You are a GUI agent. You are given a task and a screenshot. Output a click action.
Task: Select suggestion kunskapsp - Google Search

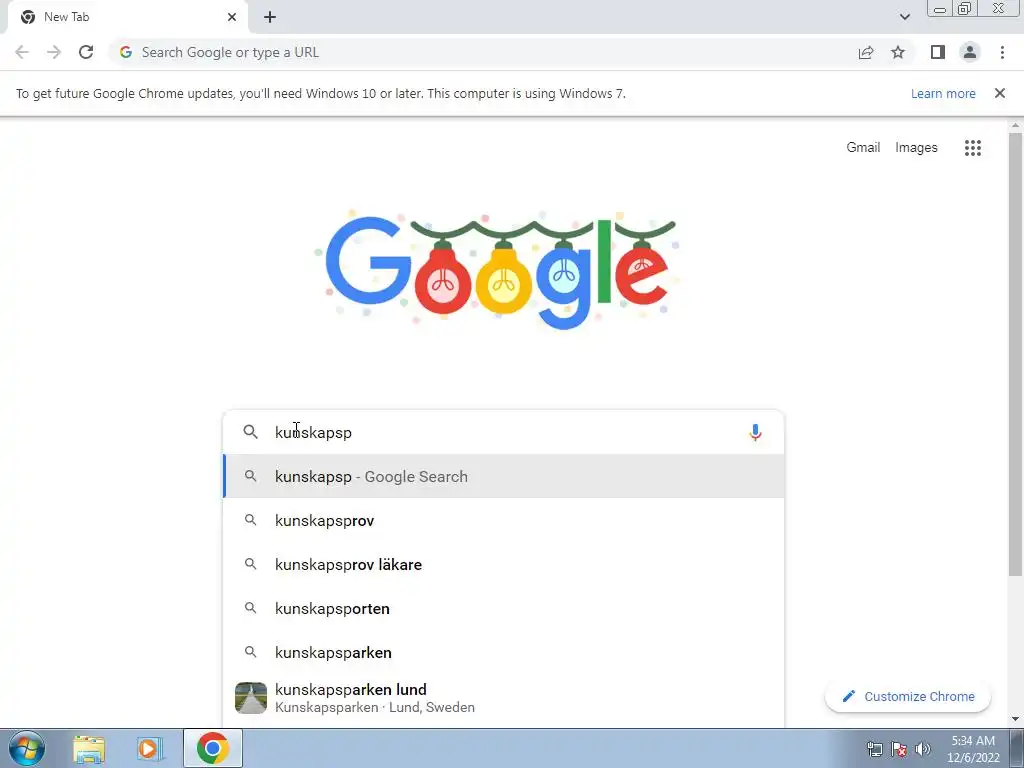tap(503, 477)
